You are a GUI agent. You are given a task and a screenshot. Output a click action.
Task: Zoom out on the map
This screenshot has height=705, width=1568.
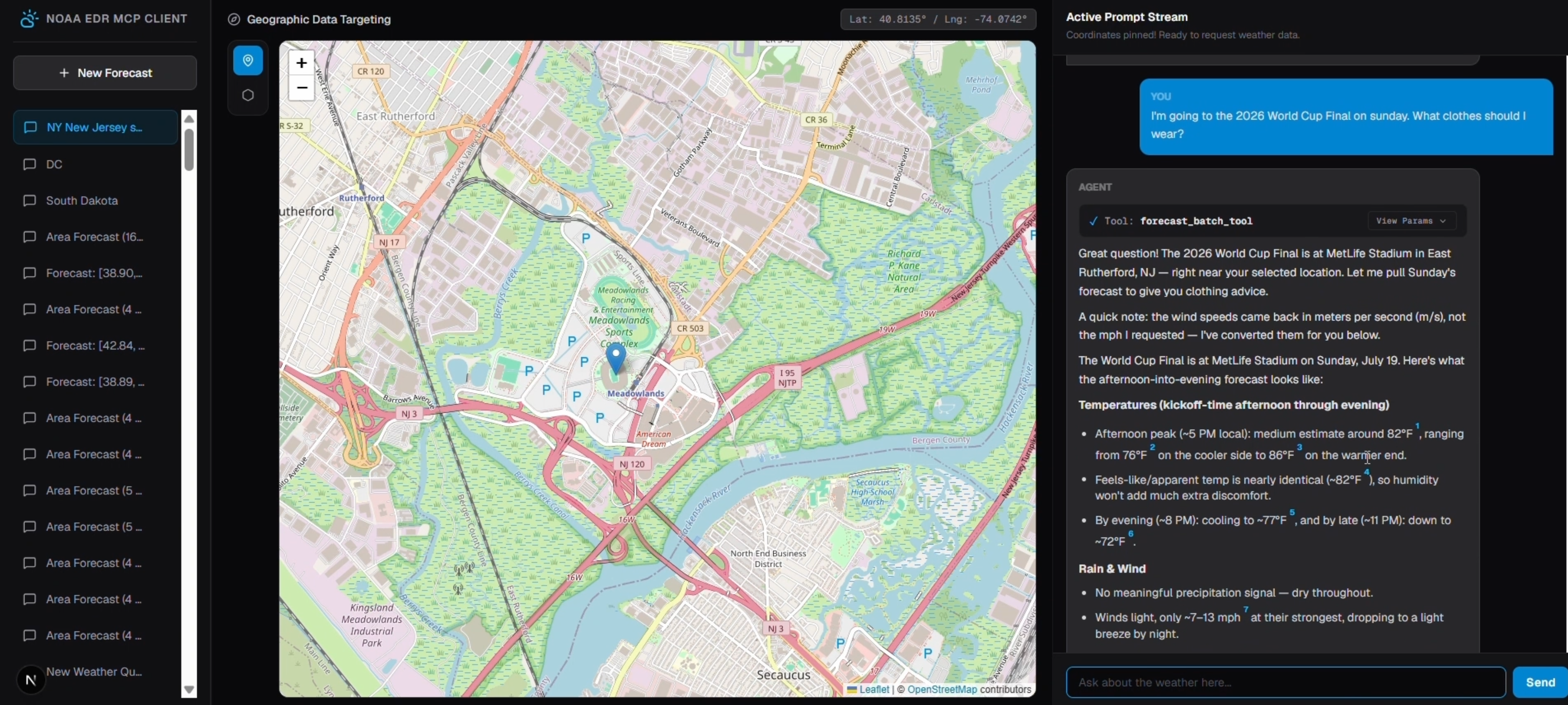[301, 88]
